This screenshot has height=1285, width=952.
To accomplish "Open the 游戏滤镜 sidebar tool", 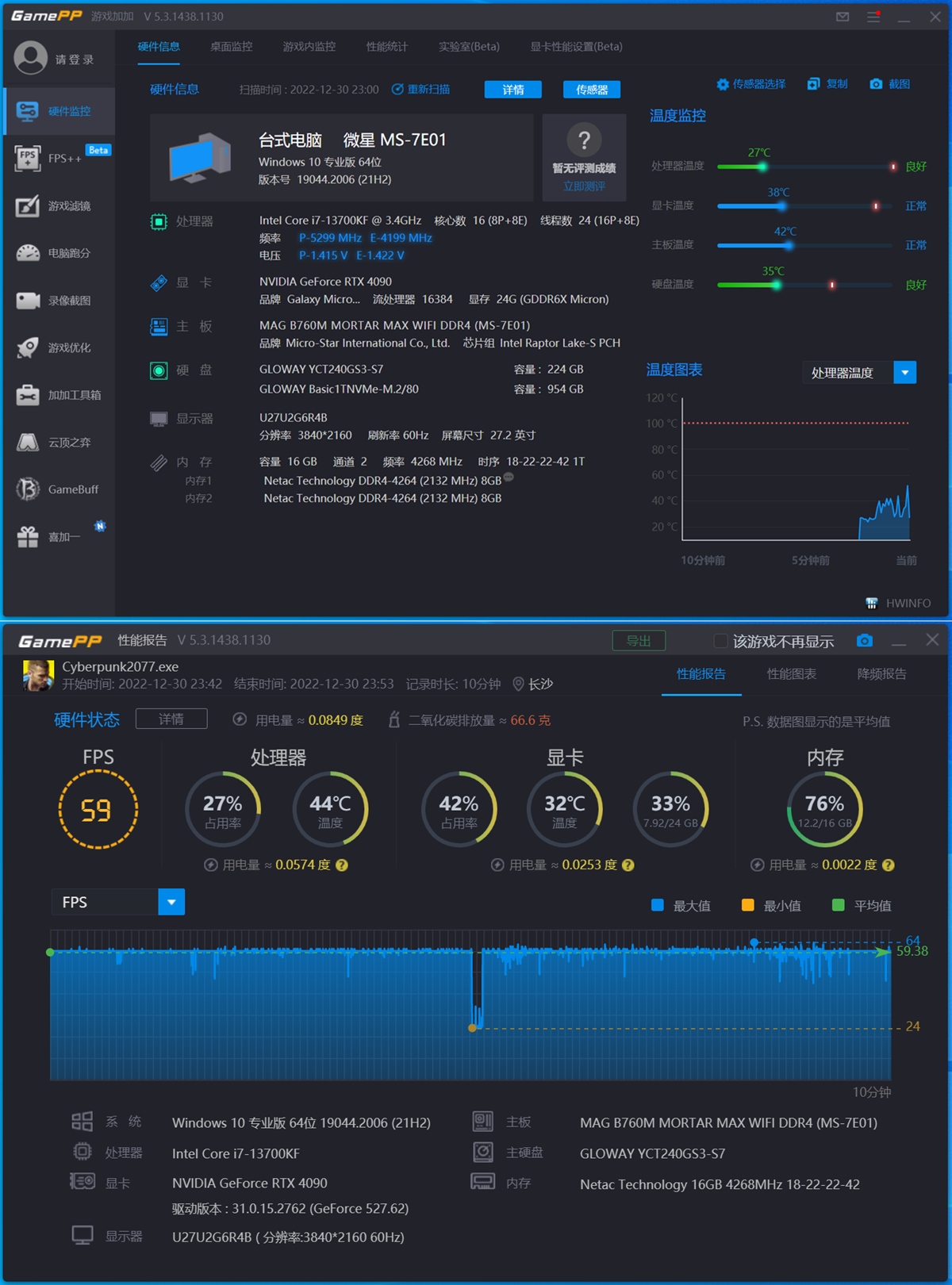I will [59, 205].
